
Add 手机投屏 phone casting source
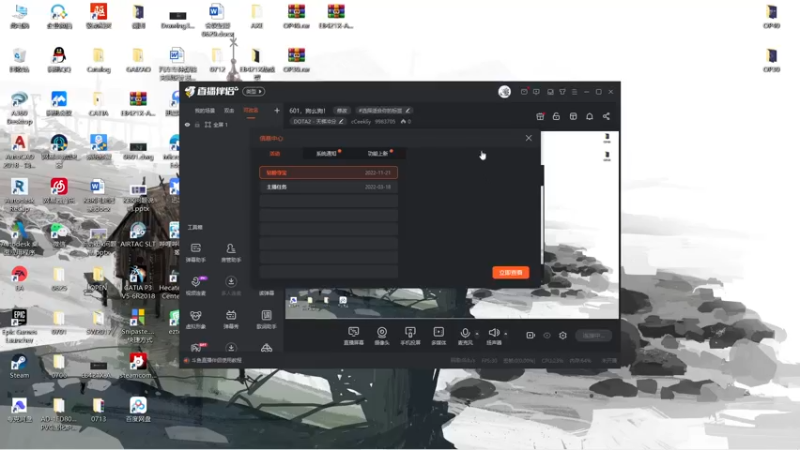pyautogui.click(x=410, y=336)
